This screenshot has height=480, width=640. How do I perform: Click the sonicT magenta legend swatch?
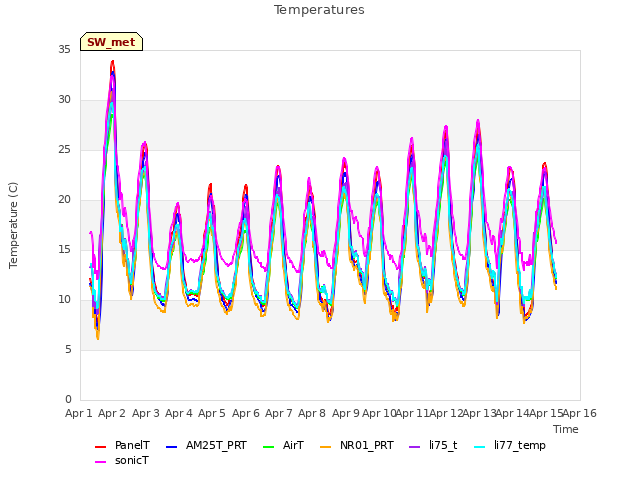pos(100,462)
